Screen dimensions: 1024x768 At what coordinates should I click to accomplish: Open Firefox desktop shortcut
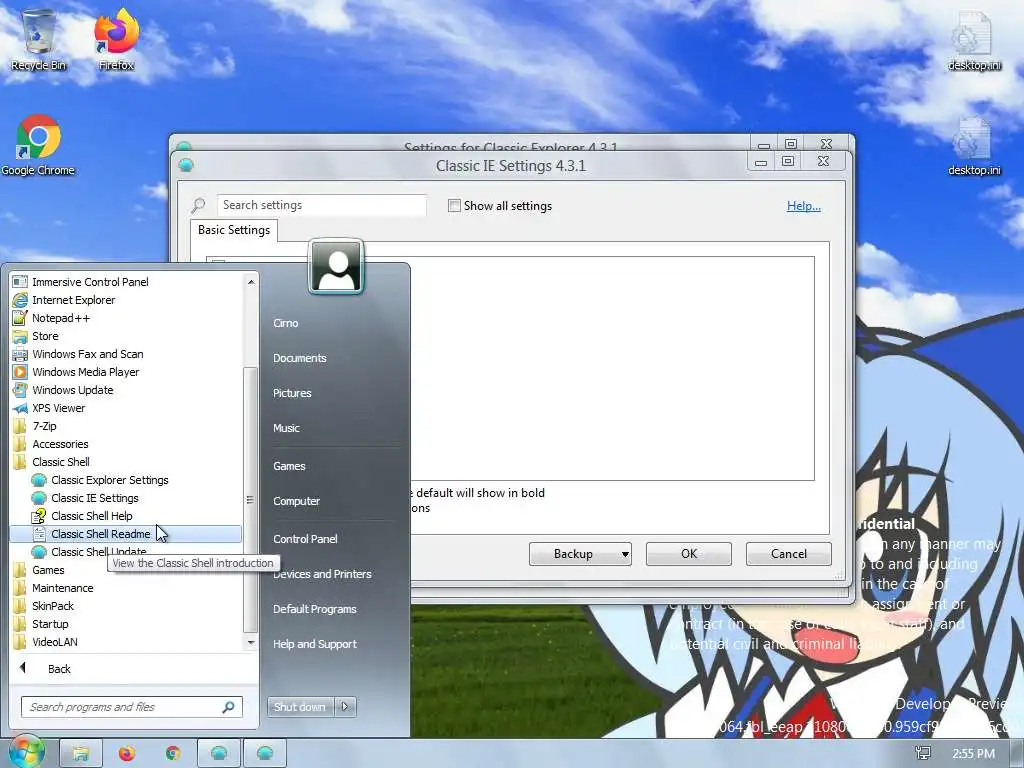[x=116, y=40]
